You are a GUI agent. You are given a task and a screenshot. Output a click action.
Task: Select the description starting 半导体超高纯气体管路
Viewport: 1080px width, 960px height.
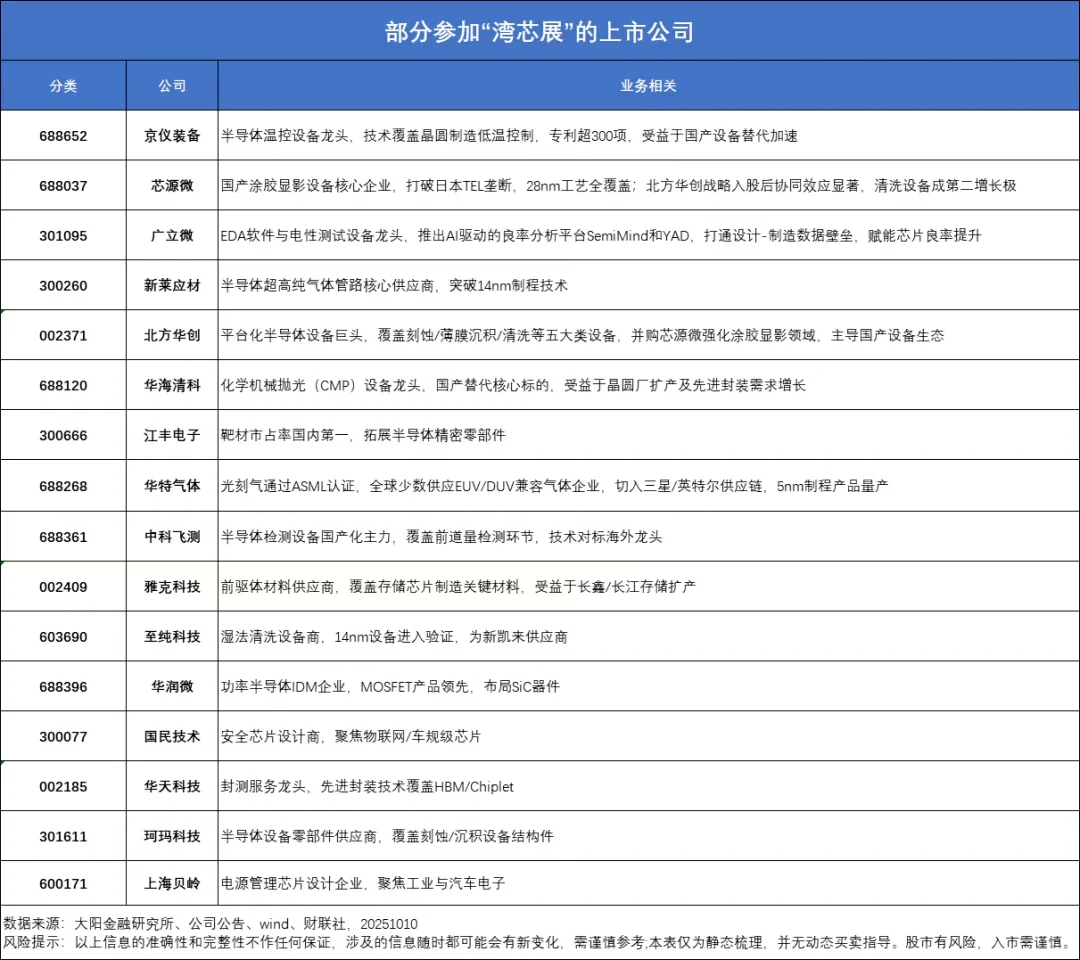394,286
